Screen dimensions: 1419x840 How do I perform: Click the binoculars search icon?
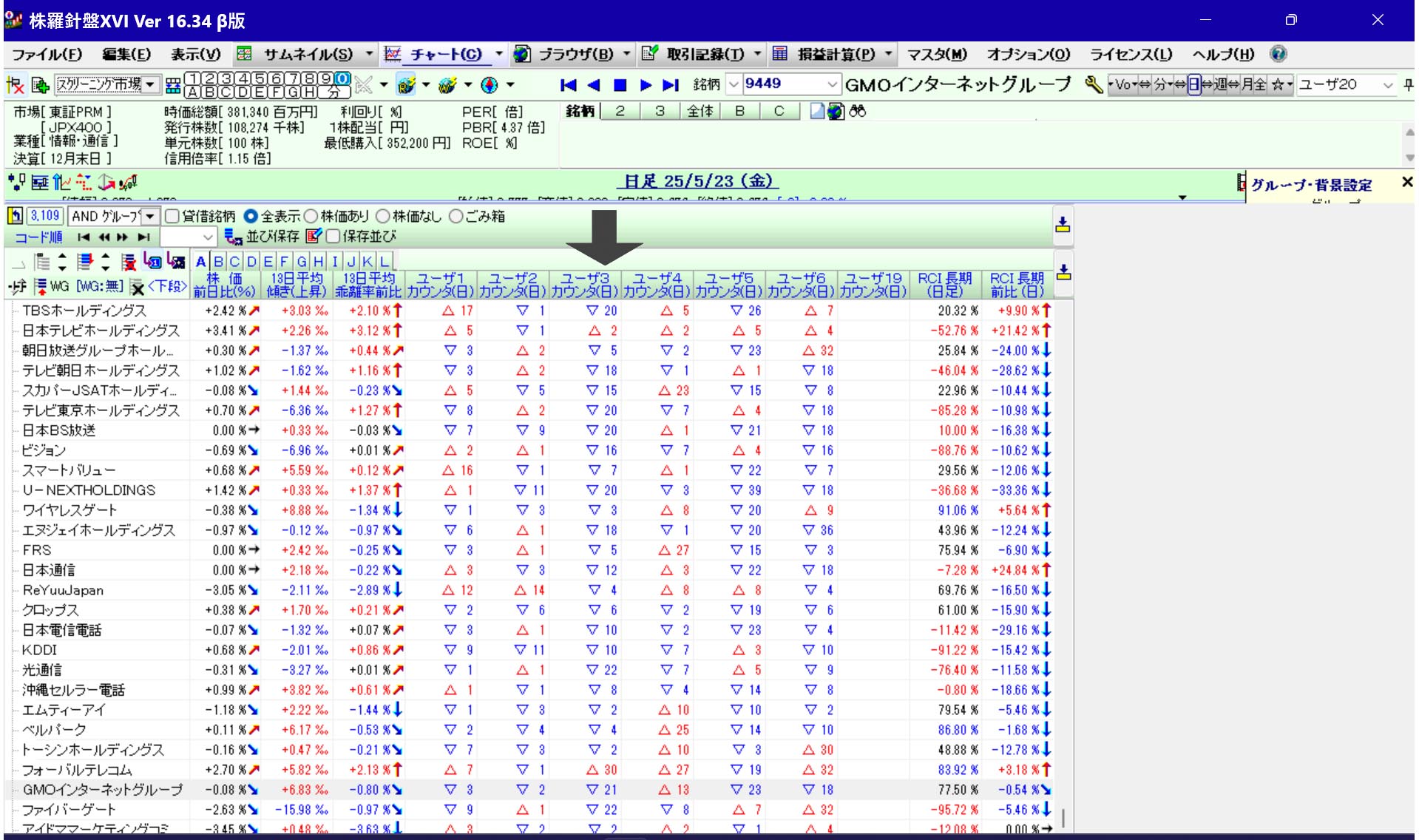[858, 112]
